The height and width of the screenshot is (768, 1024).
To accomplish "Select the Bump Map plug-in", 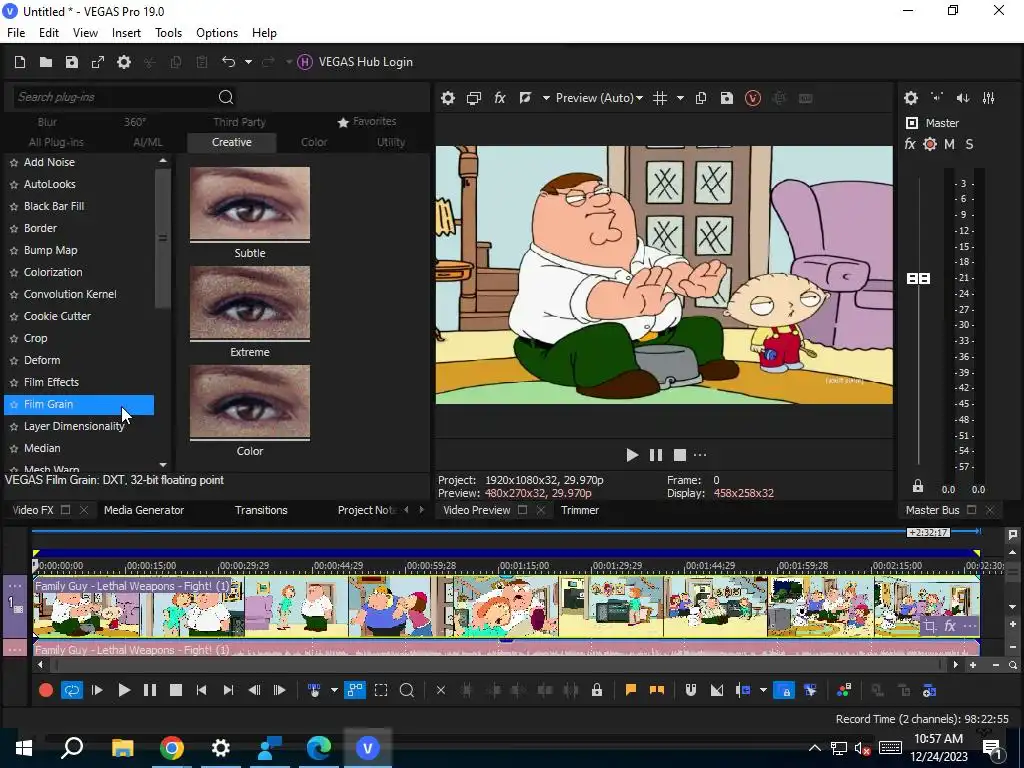I will coord(50,250).
